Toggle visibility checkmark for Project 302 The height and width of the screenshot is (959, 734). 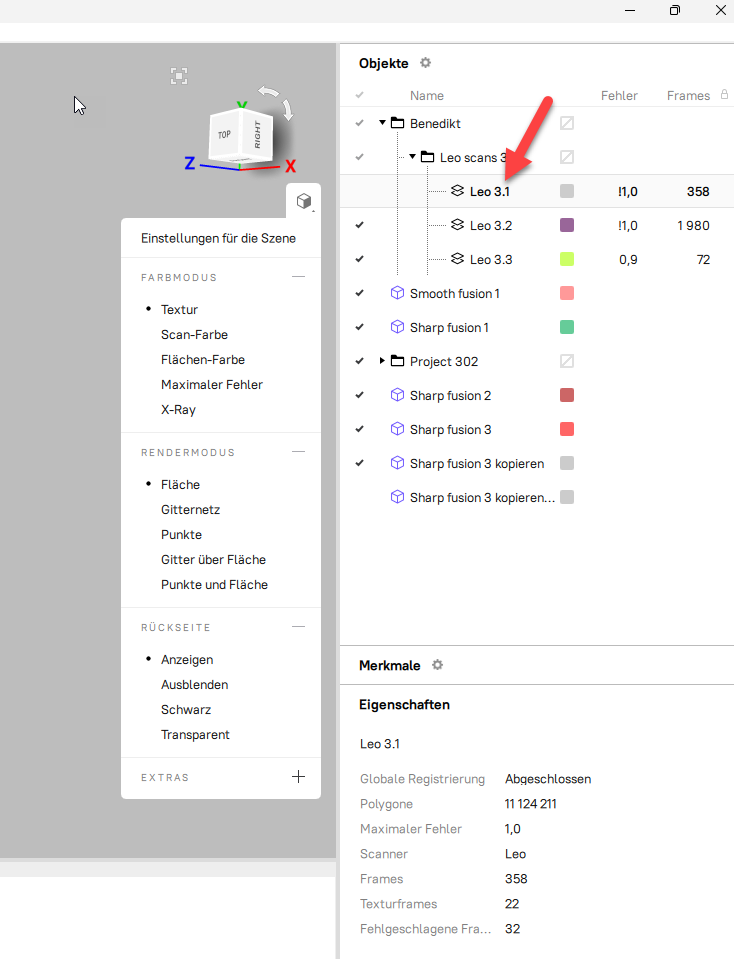click(x=360, y=361)
